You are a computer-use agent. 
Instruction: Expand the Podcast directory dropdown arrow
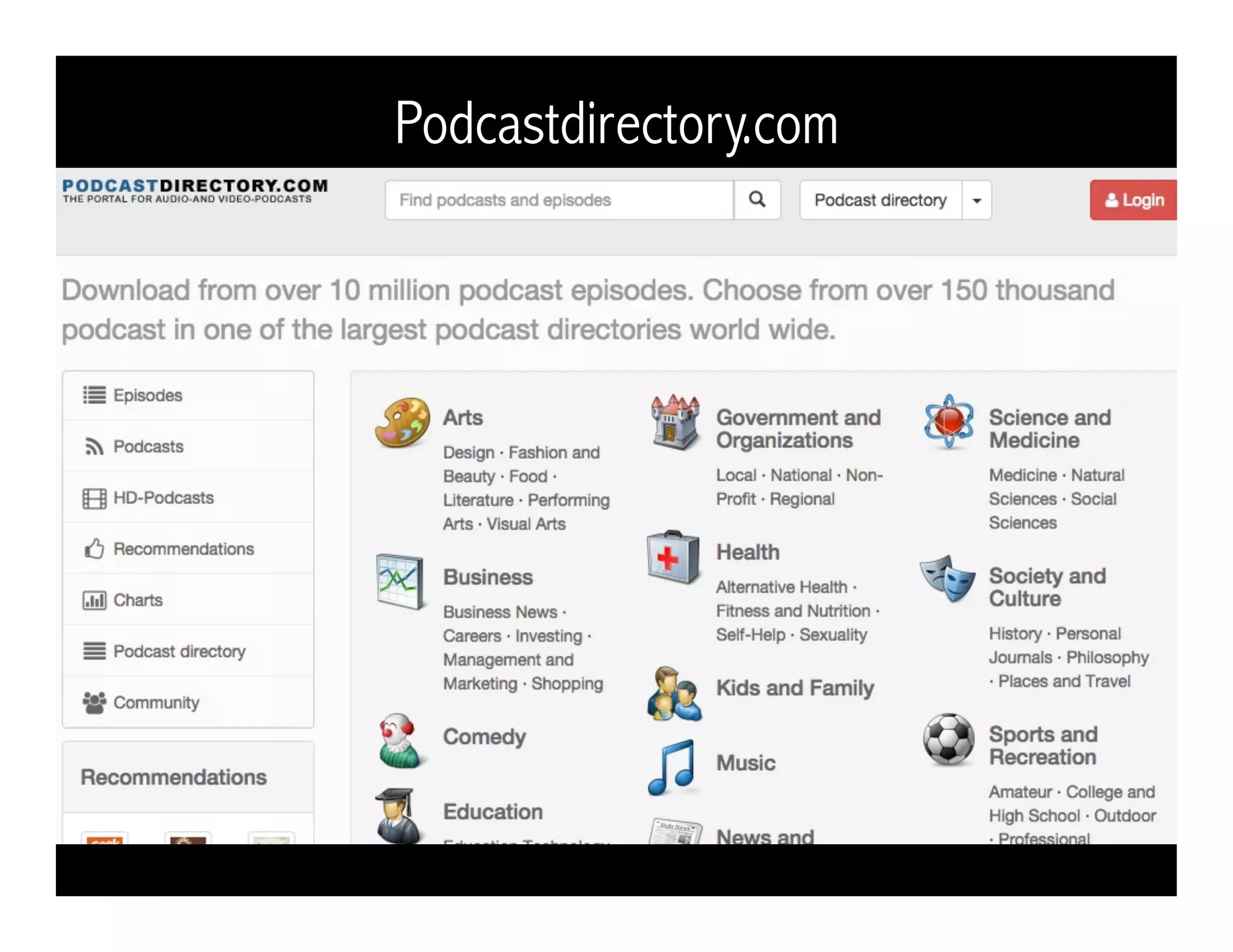click(x=977, y=200)
